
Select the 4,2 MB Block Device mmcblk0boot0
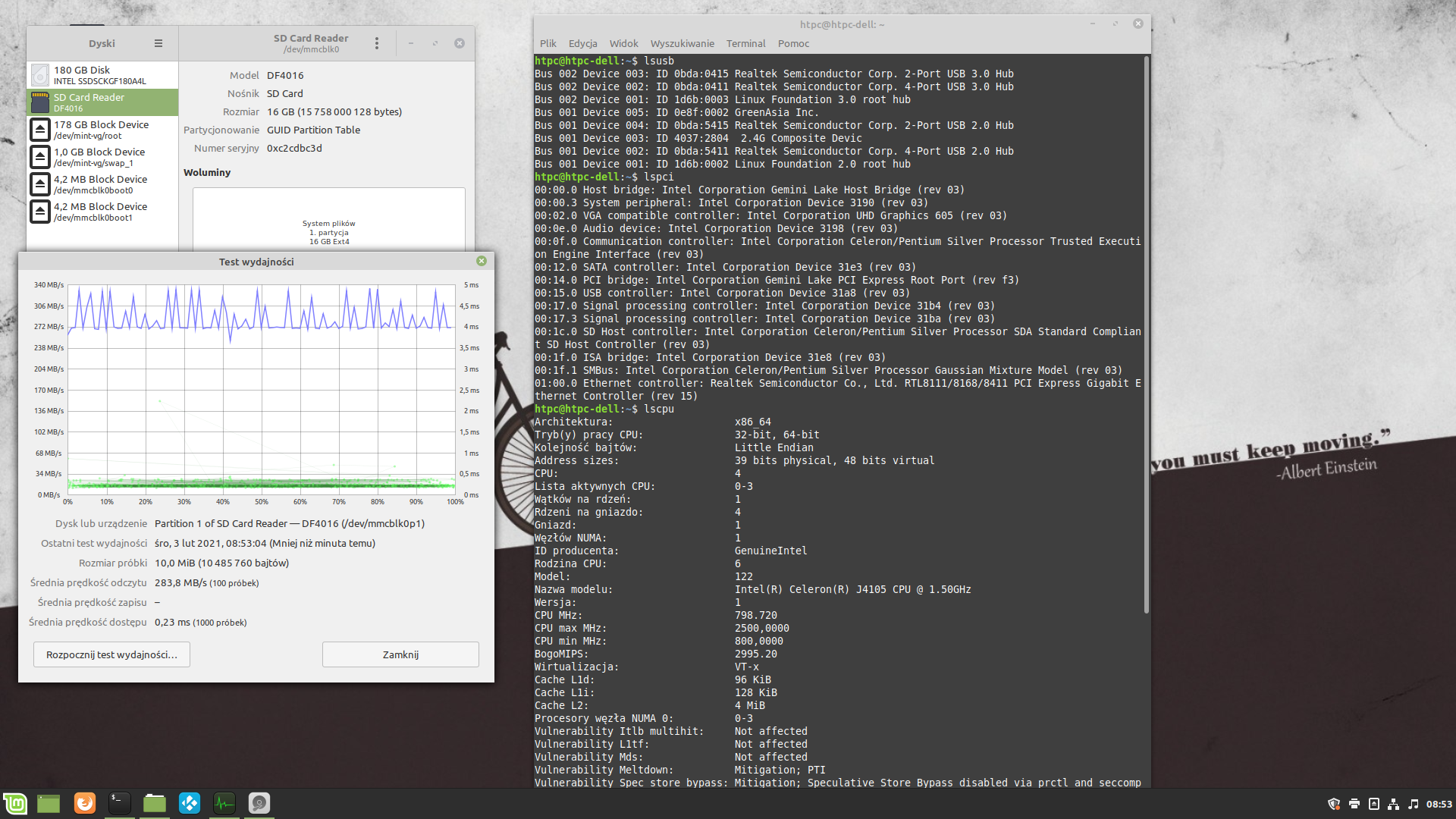pos(102,184)
